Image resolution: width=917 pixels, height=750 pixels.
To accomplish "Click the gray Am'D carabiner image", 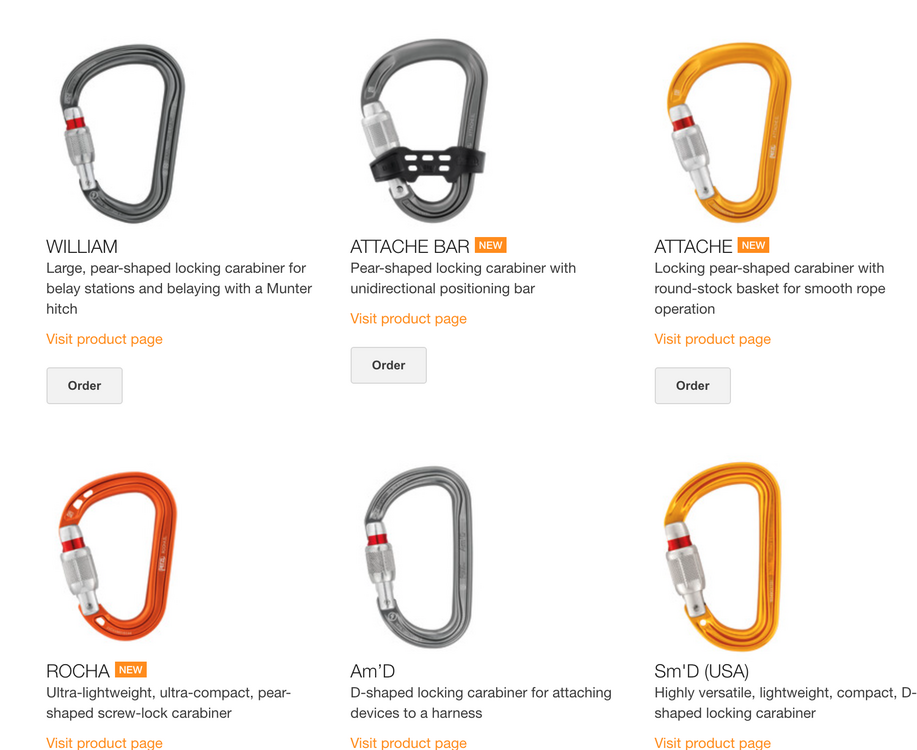I will [x=418, y=557].
